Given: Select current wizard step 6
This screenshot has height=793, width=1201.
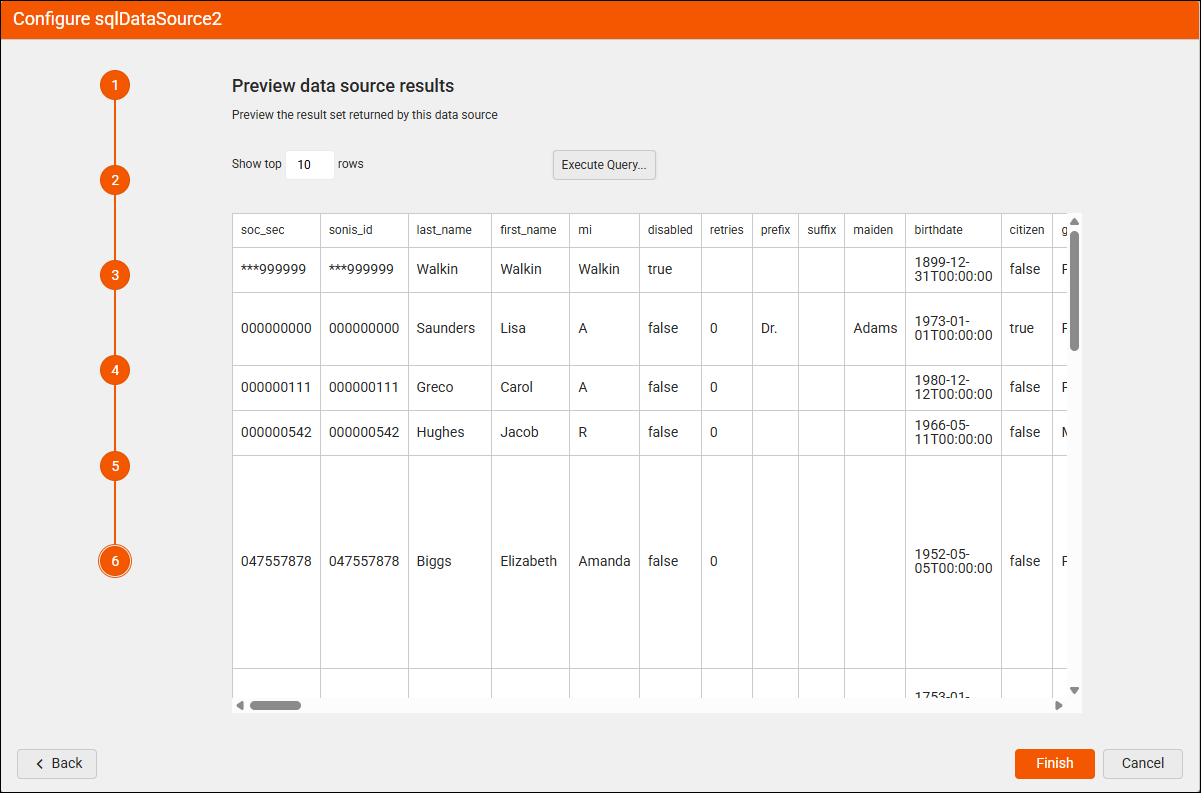Looking at the screenshot, I should pyautogui.click(x=115, y=561).
